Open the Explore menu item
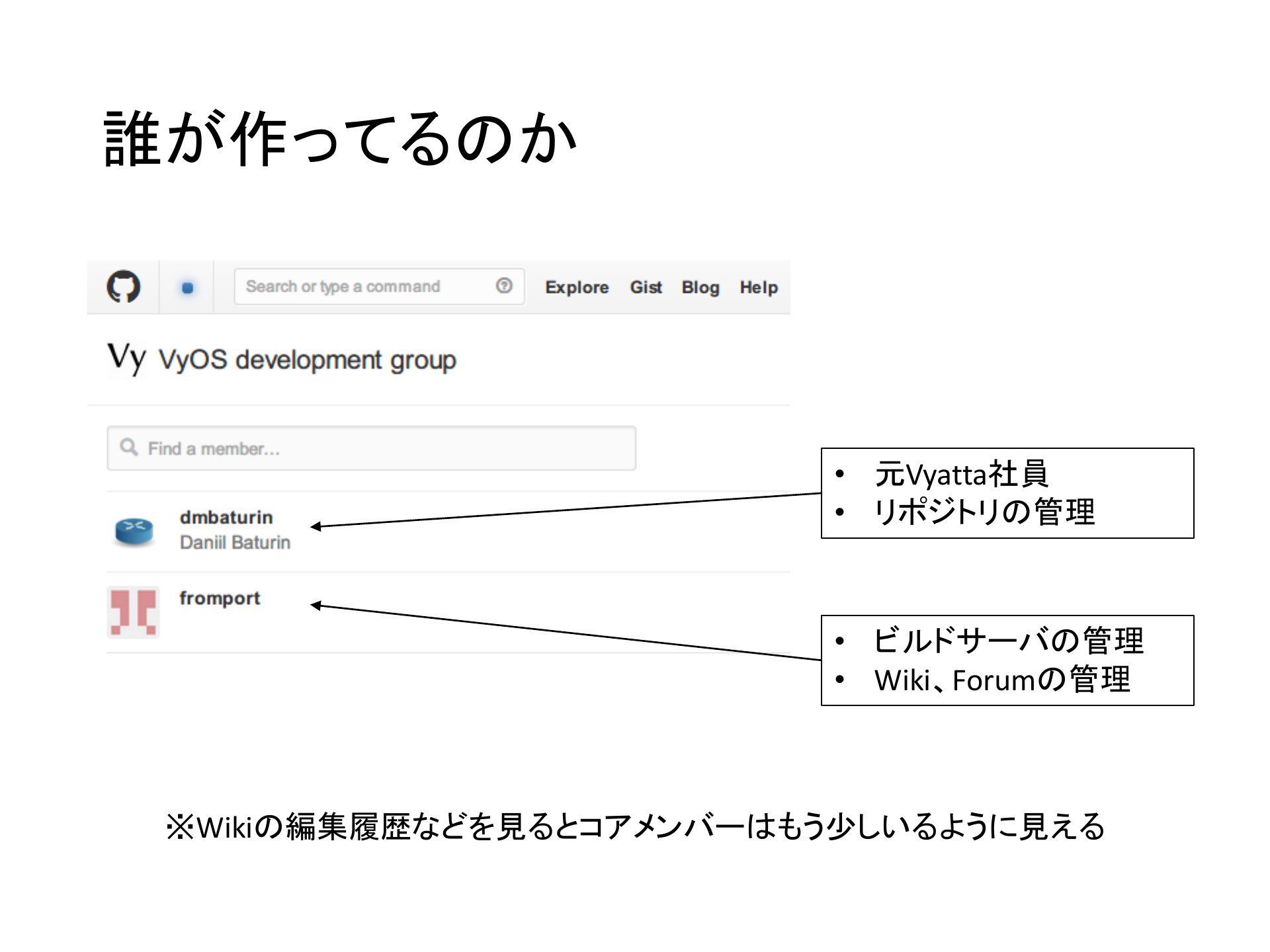The width and height of the screenshot is (1270, 952). pos(577,288)
